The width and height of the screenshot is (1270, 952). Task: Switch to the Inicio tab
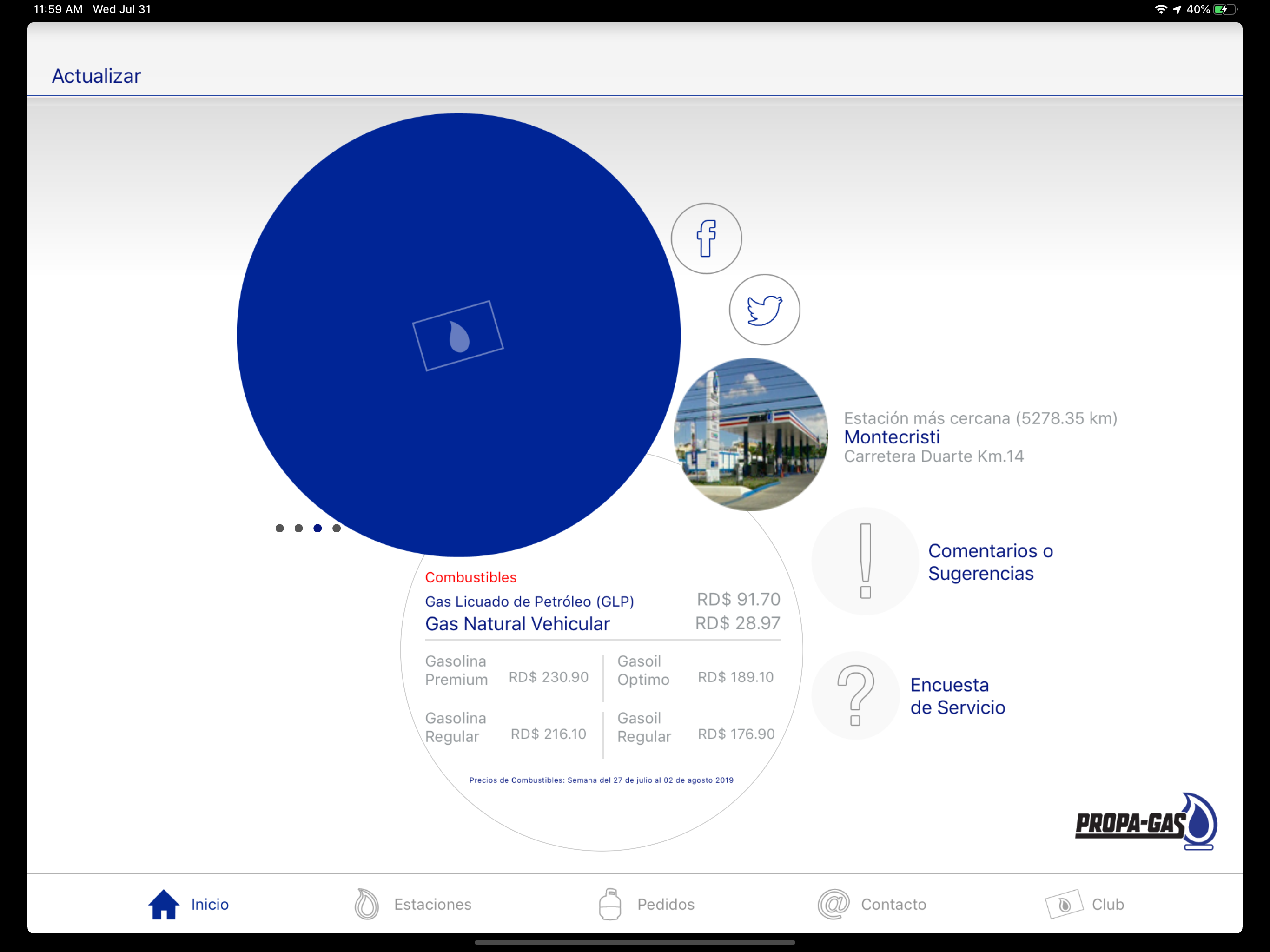[x=188, y=904]
